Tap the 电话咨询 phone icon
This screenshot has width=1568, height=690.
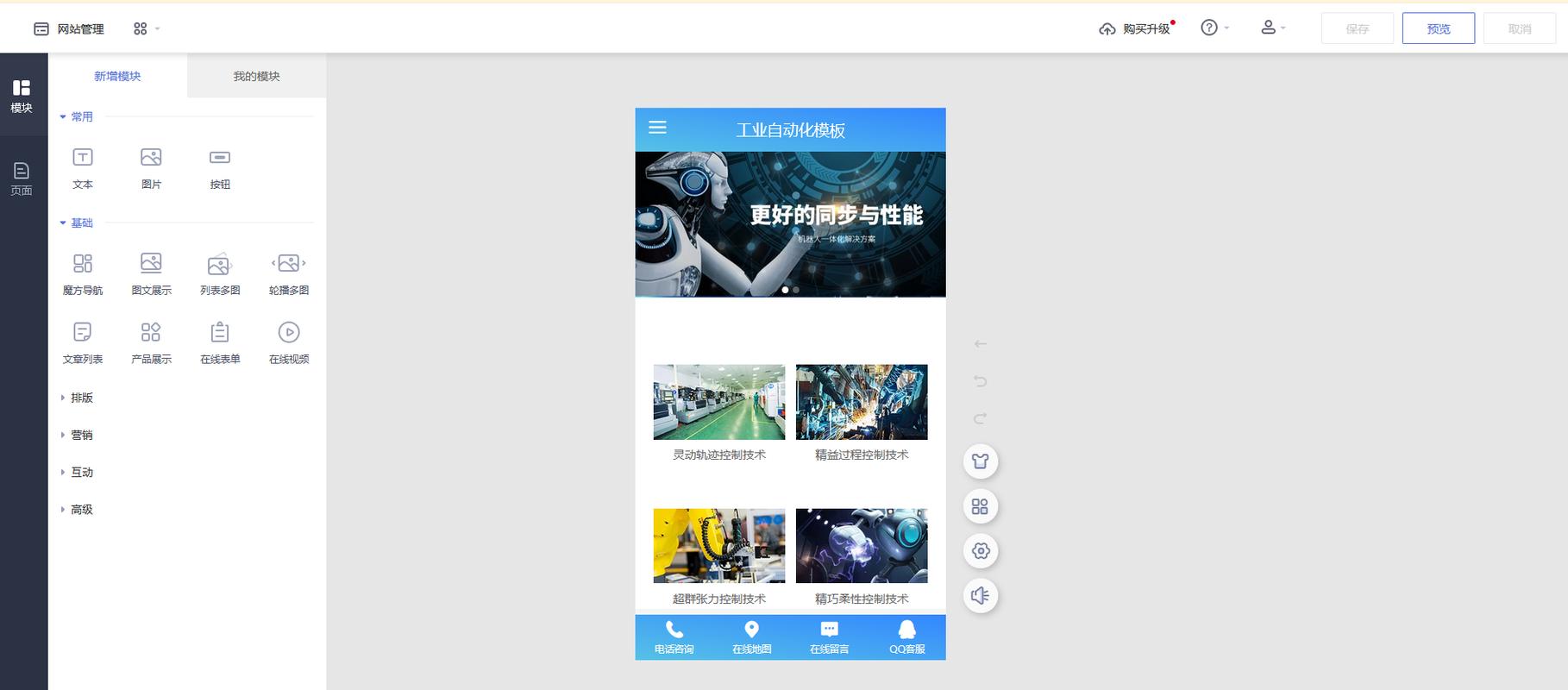coord(674,630)
